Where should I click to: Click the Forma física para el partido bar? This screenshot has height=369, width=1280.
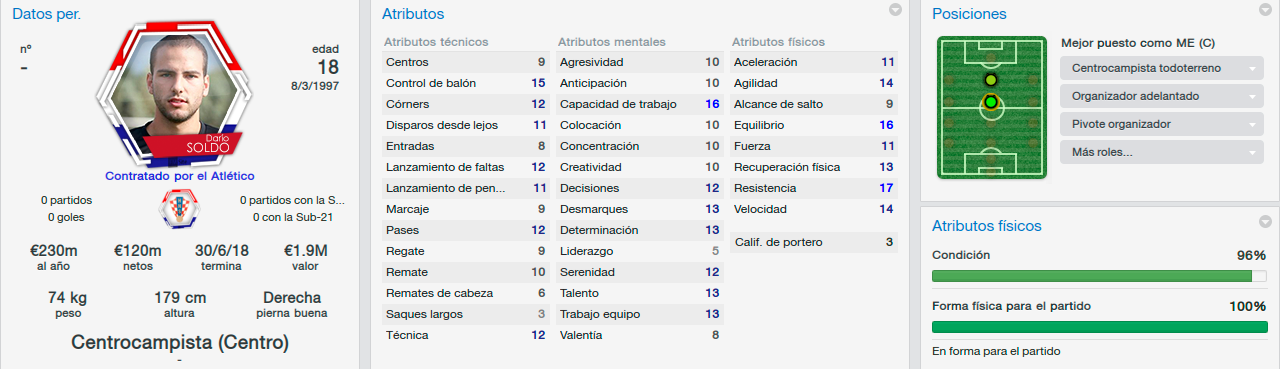pos(1100,327)
